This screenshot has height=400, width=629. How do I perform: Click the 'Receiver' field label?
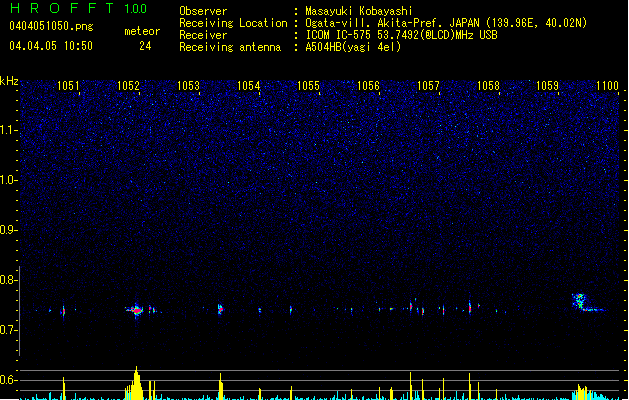click(x=203, y=35)
